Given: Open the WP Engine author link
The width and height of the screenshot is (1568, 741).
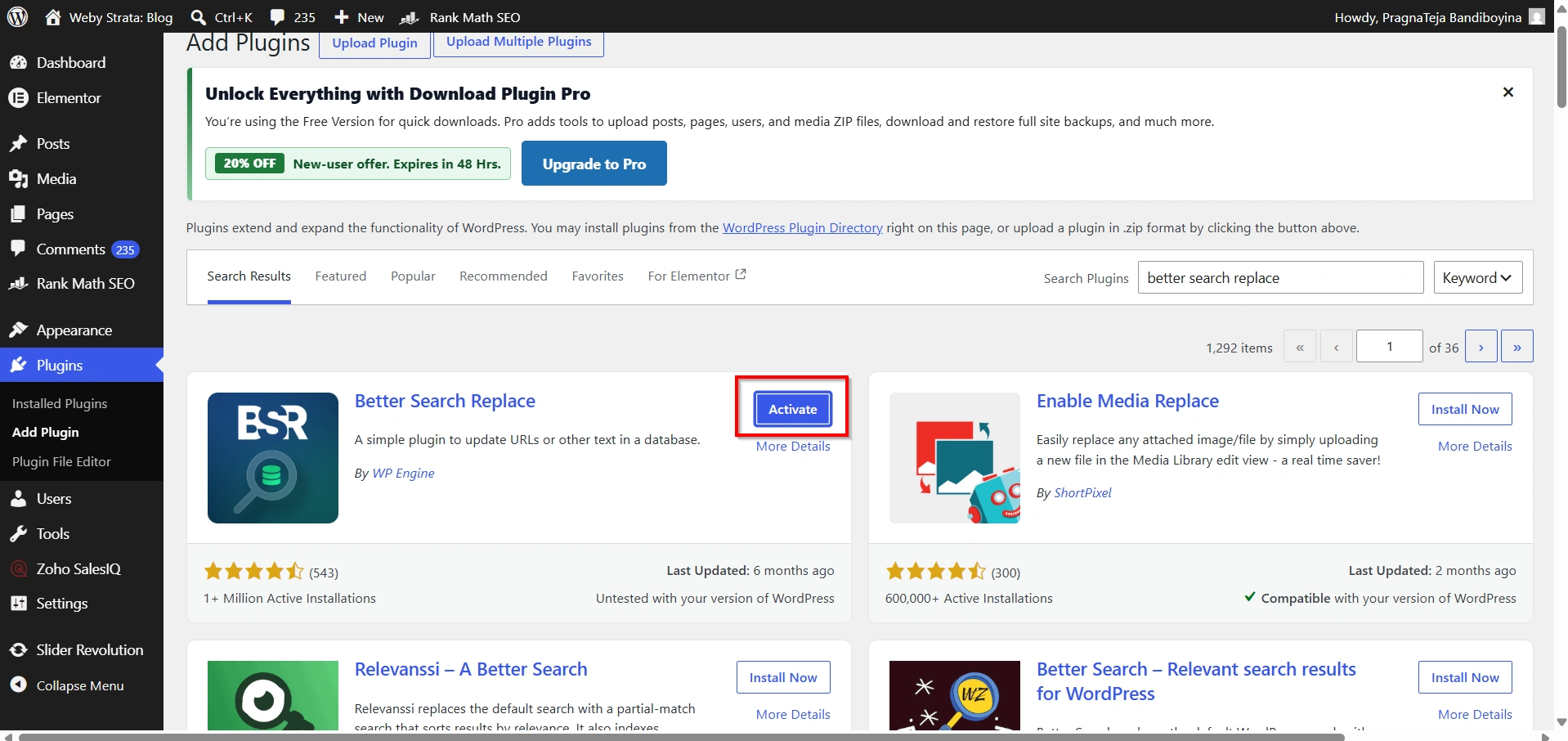Looking at the screenshot, I should pyautogui.click(x=403, y=474).
